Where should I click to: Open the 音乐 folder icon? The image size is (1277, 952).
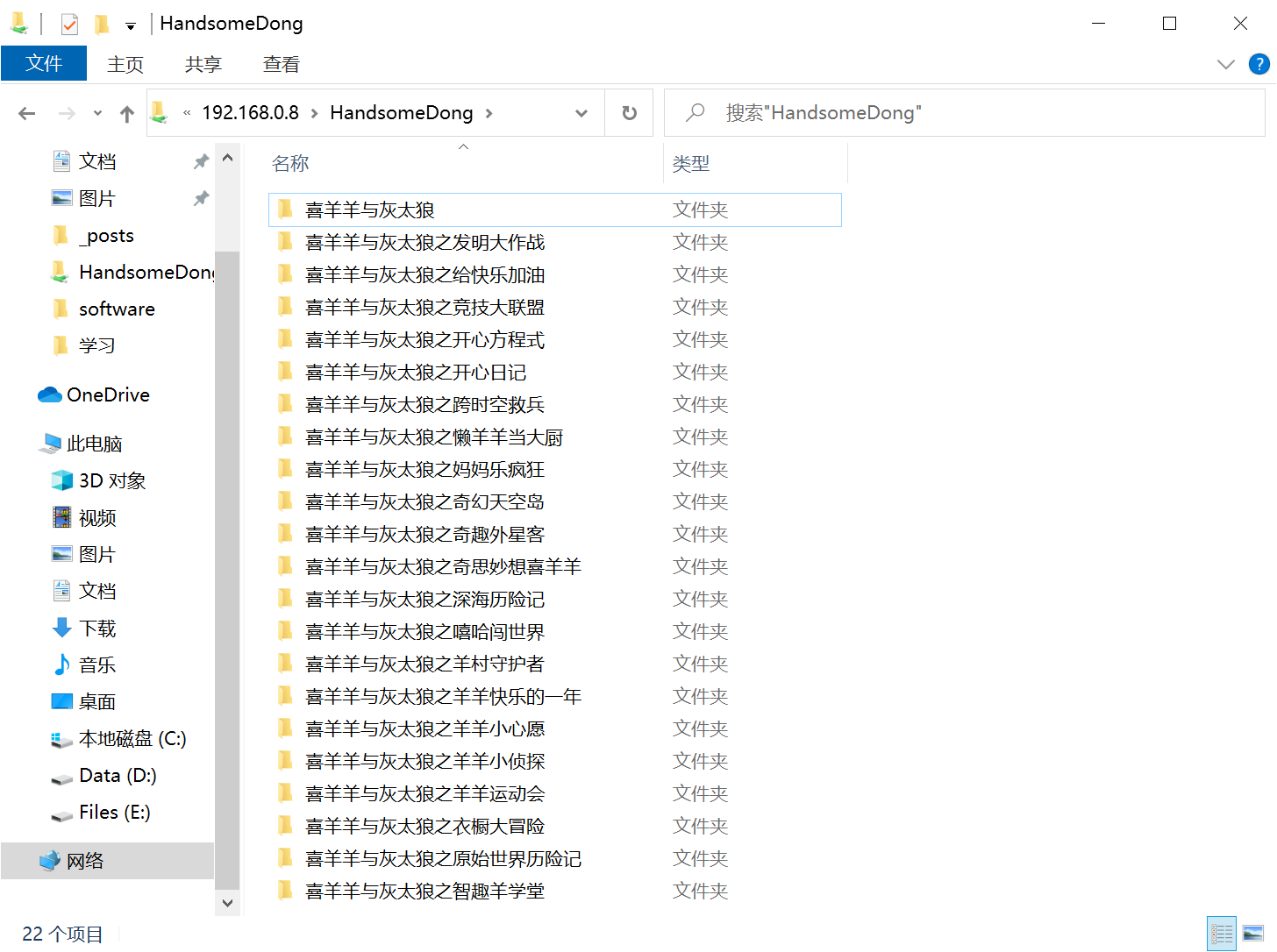point(62,664)
